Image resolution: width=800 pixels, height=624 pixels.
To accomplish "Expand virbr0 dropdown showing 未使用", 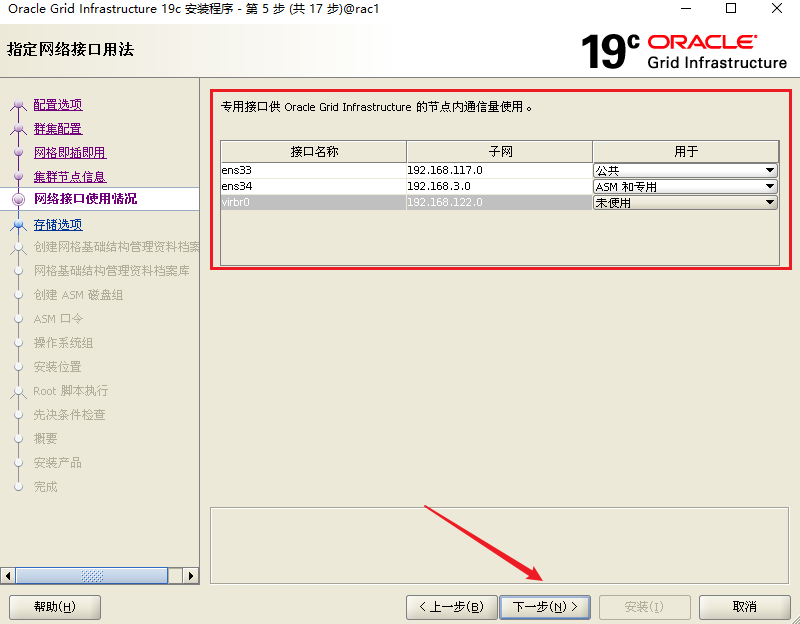I will [x=685, y=202].
